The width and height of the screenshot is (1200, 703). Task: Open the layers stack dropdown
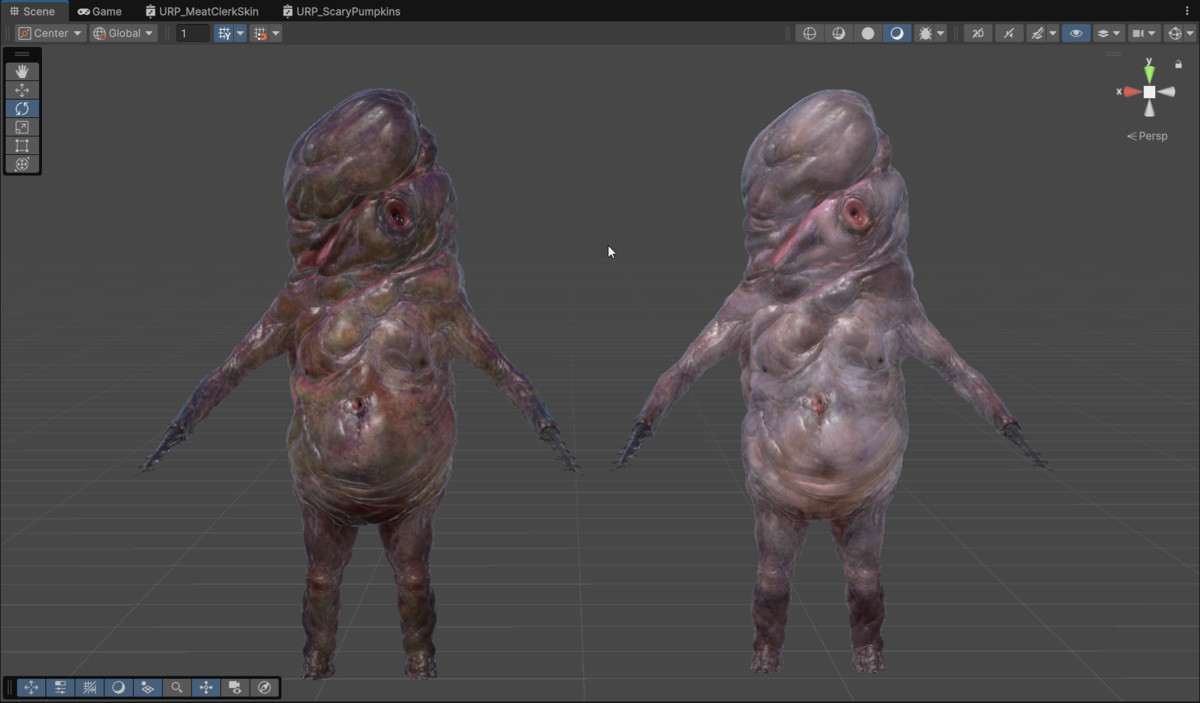tap(1107, 33)
